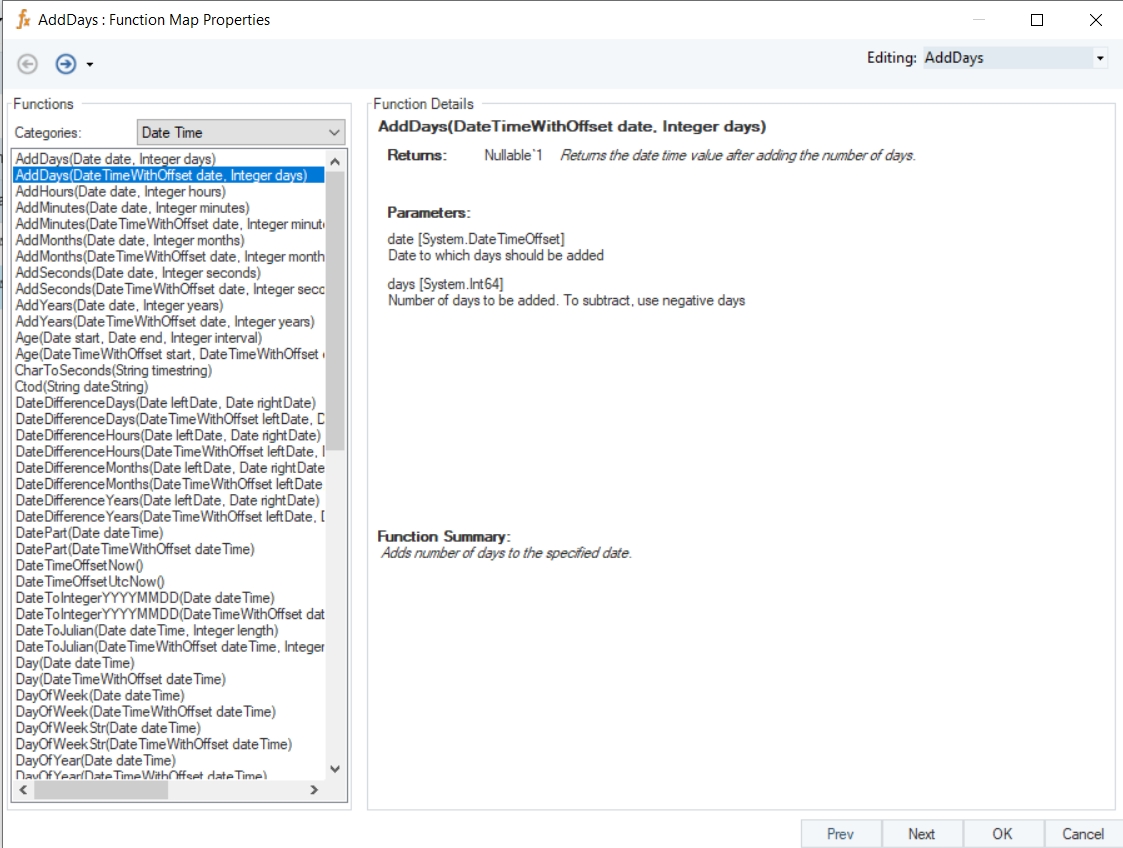Select the DateTimeOffsetUtcNow() list item
This screenshot has height=848, width=1123.
pos(90,581)
